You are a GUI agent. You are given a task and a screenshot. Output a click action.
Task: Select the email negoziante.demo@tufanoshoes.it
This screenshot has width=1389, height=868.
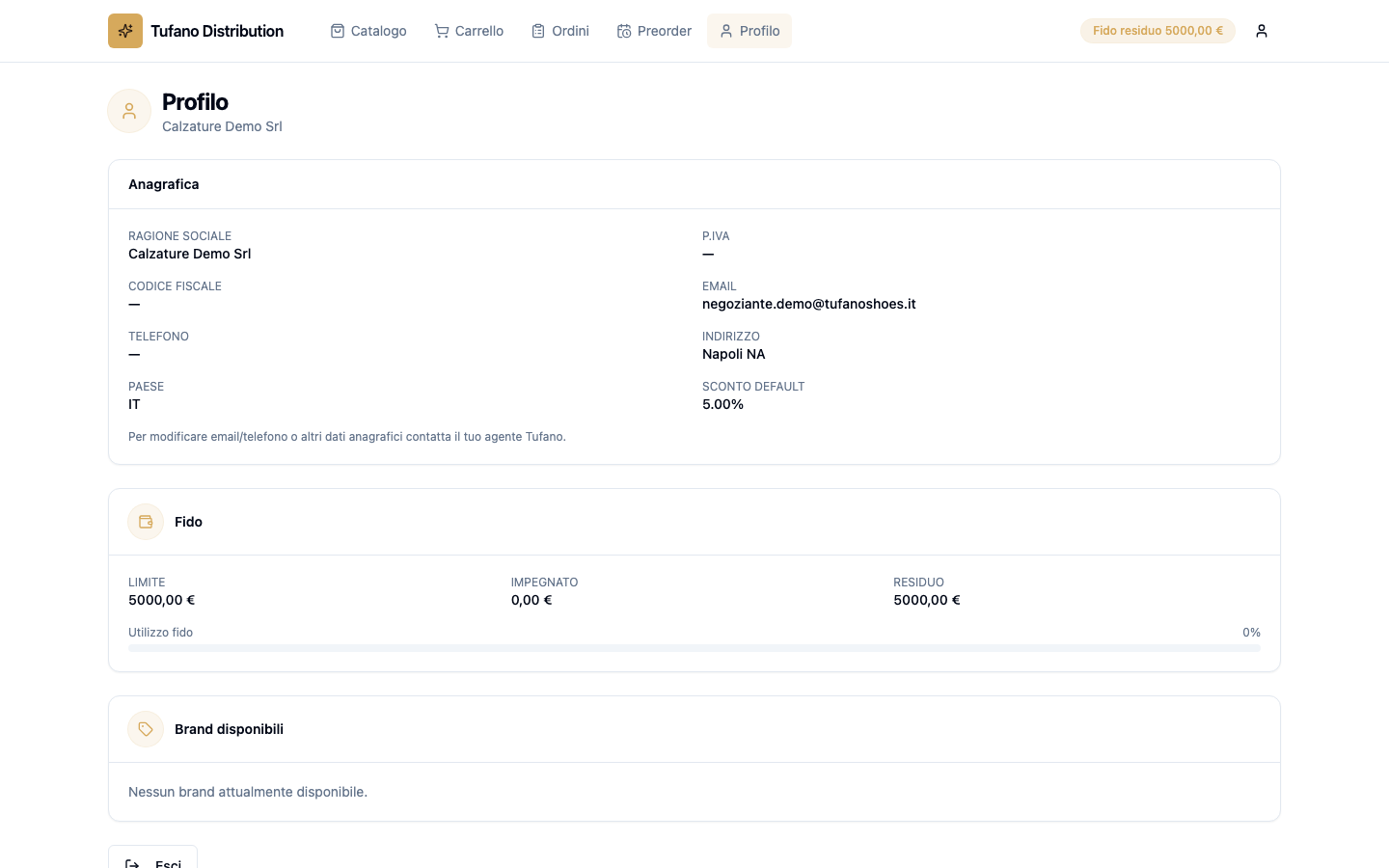click(809, 304)
